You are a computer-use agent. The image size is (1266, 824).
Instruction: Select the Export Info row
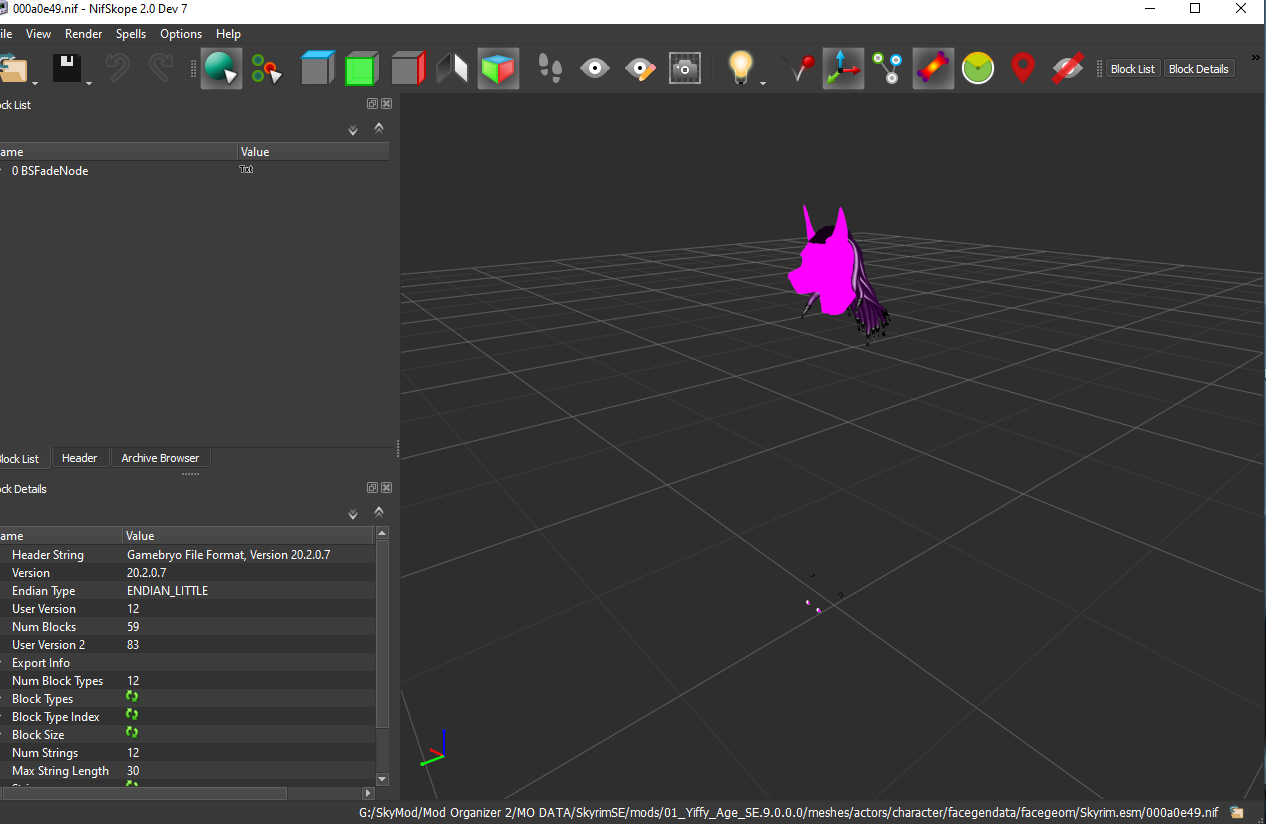[x=188, y=663]
